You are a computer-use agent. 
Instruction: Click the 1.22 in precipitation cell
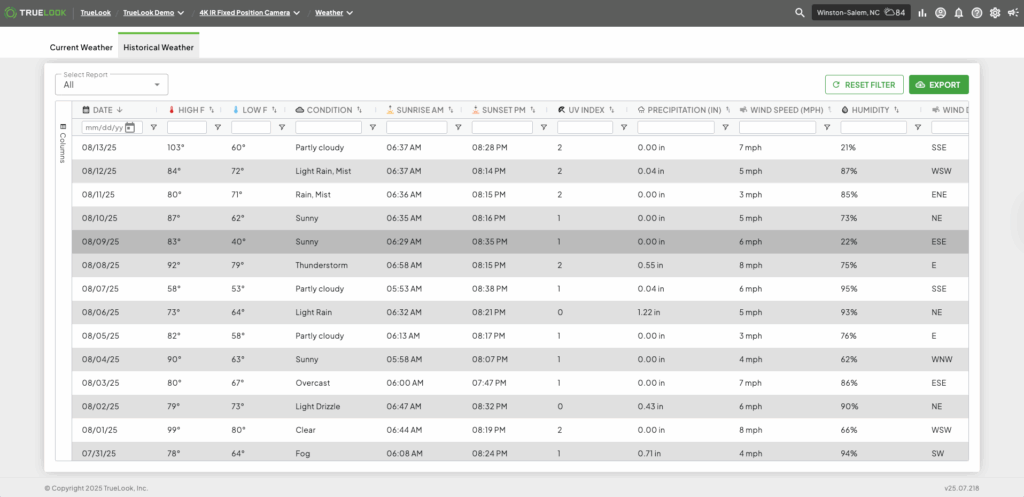pyautogui.click(x=648, y=312)
